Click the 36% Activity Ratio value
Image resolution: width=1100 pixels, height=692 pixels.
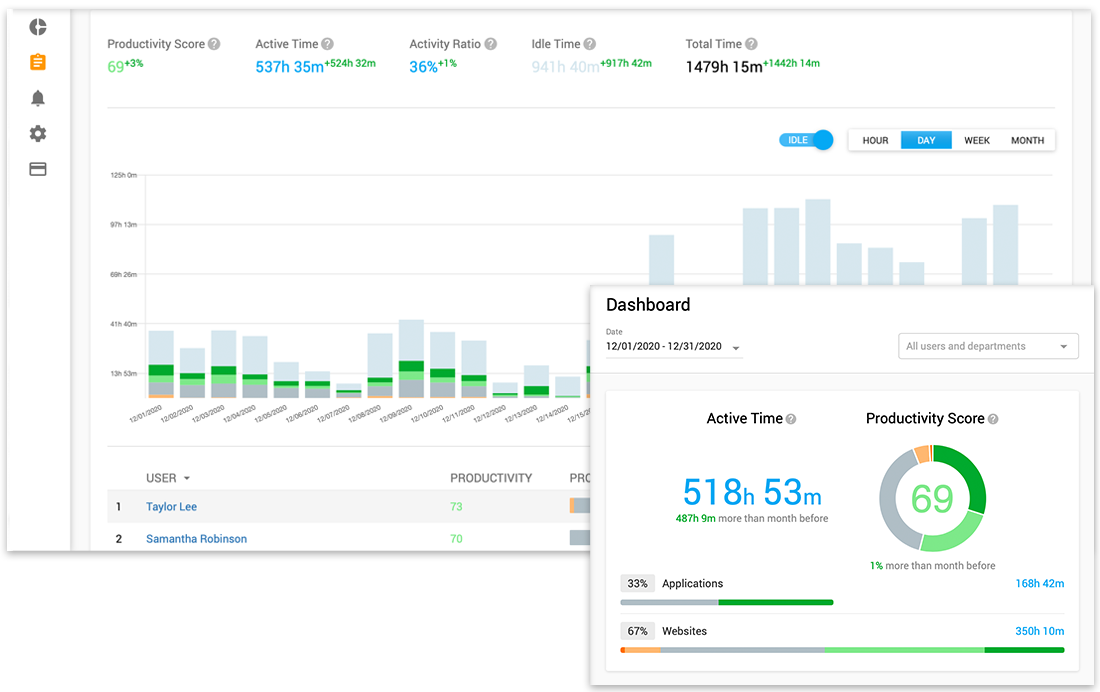click(x=423, y=67)
